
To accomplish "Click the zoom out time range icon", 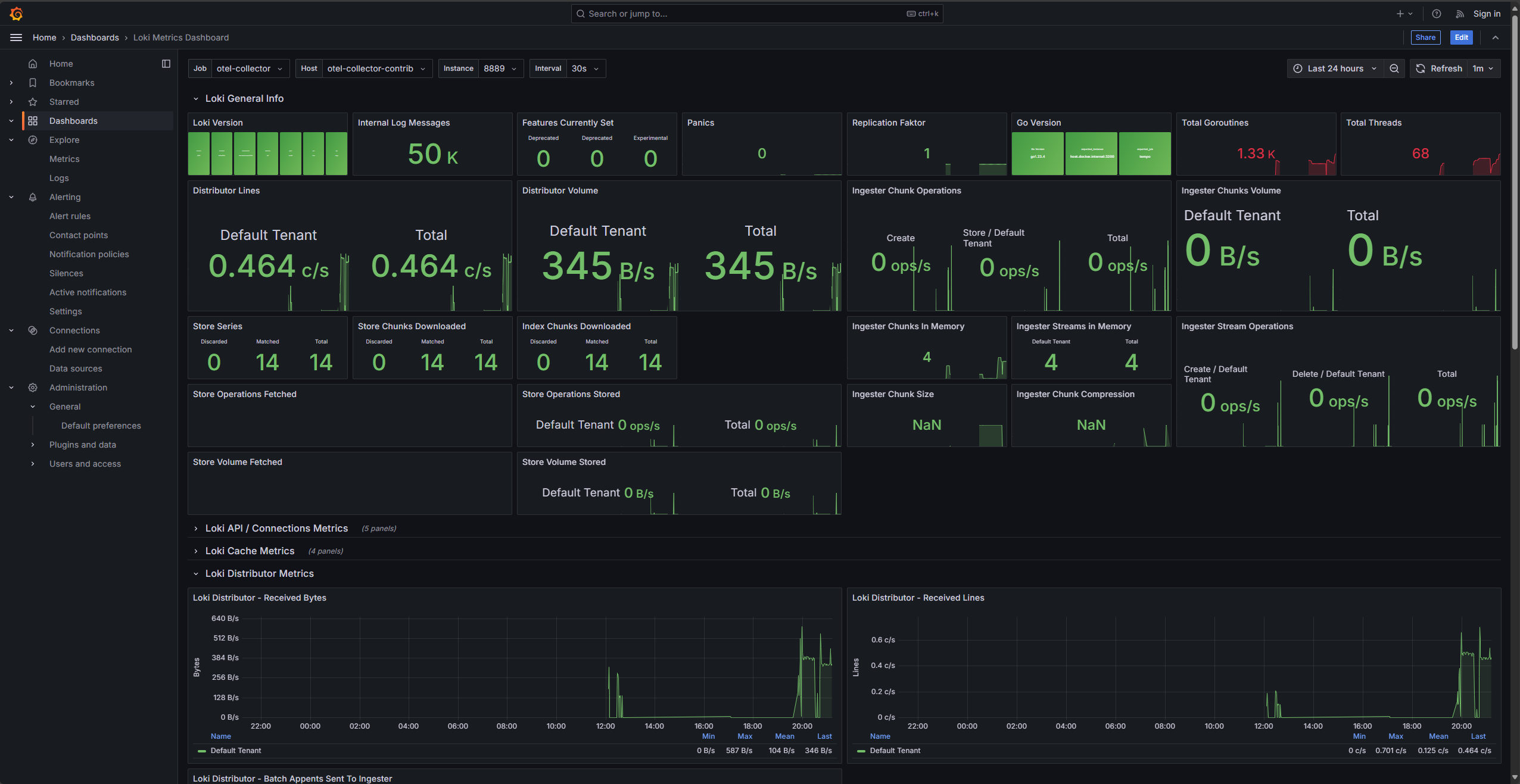I will coord(1394,68).
